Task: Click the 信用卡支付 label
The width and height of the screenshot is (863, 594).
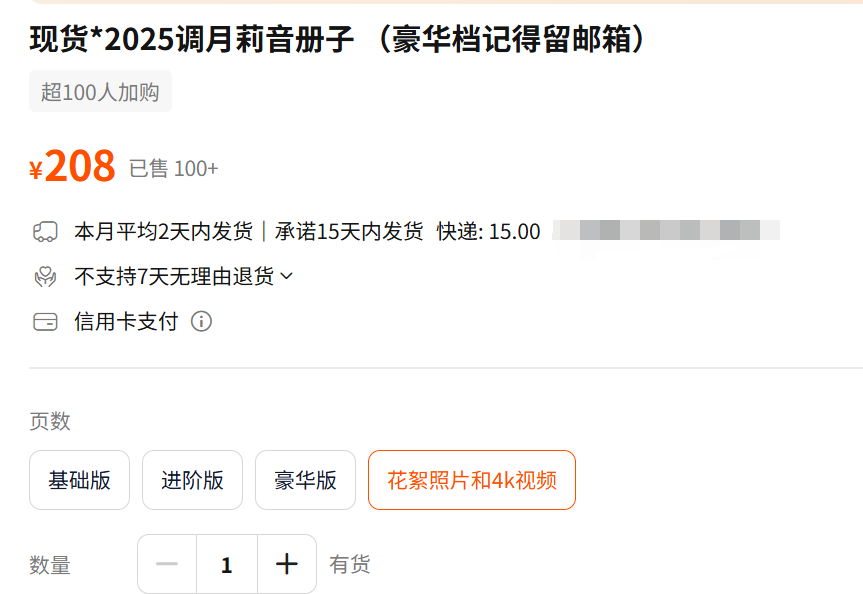Action: click(x=126, y=322)
